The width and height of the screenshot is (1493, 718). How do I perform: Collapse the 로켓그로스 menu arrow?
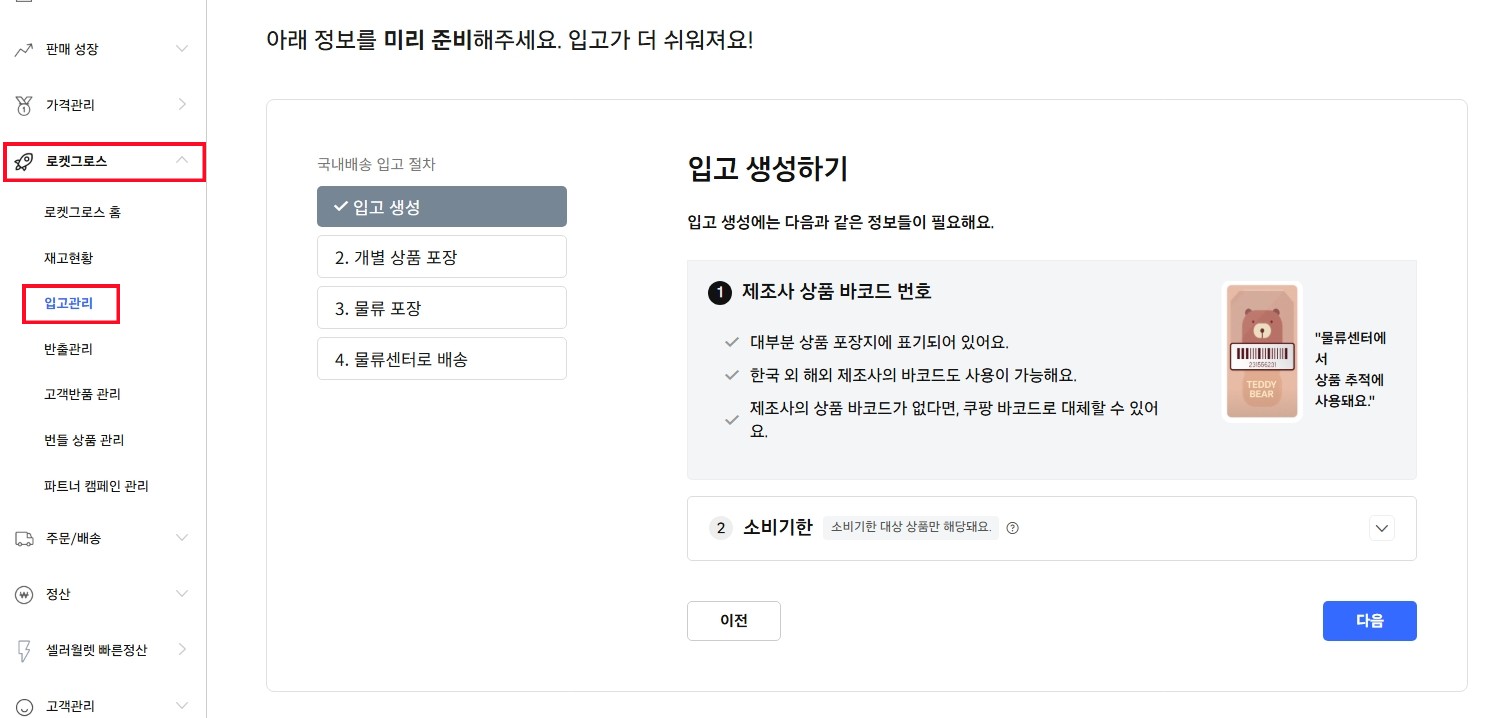click(x=181, y=160)
